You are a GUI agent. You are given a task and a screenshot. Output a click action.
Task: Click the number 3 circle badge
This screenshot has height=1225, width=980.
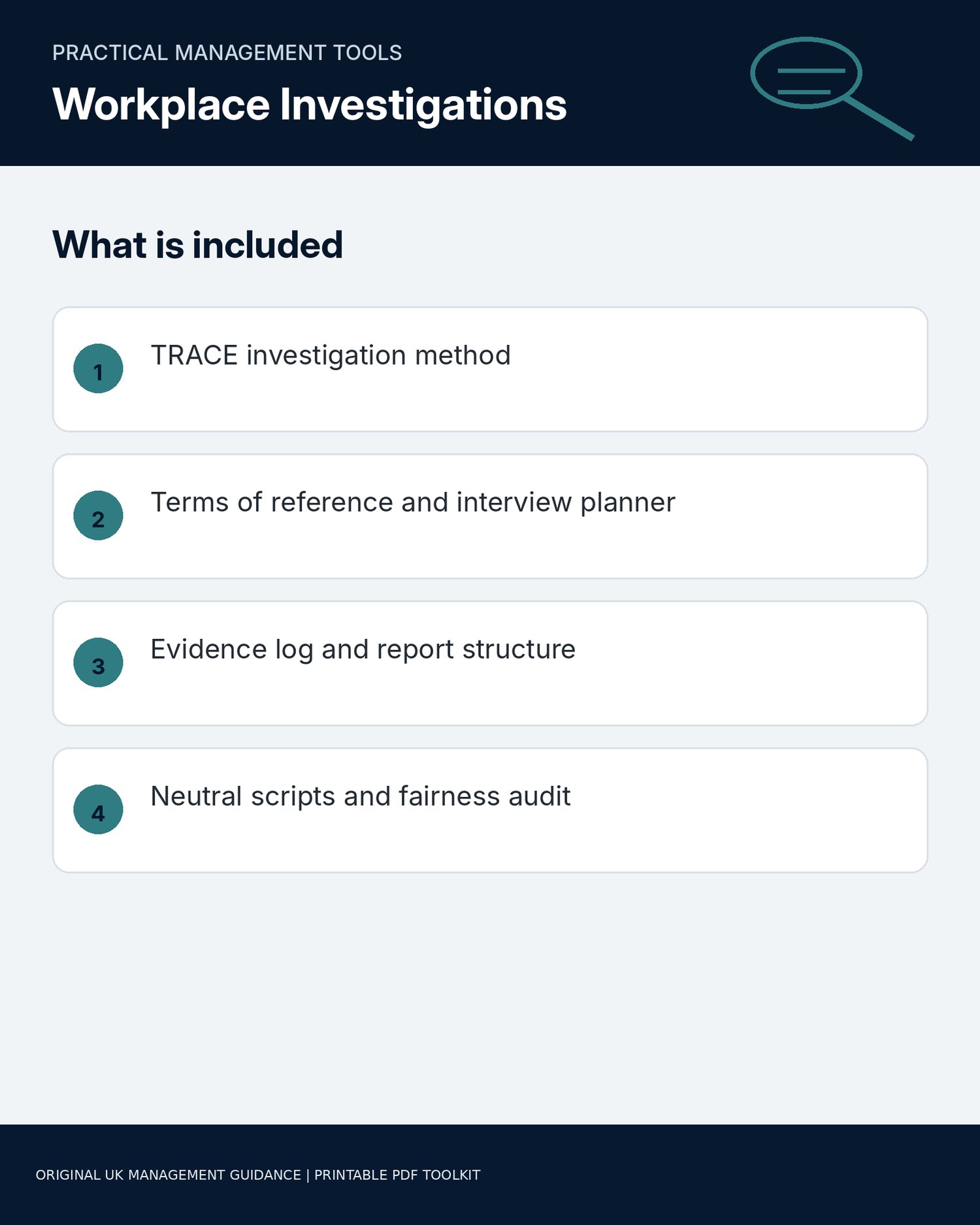pyautogui.click(x=98, y=662)
